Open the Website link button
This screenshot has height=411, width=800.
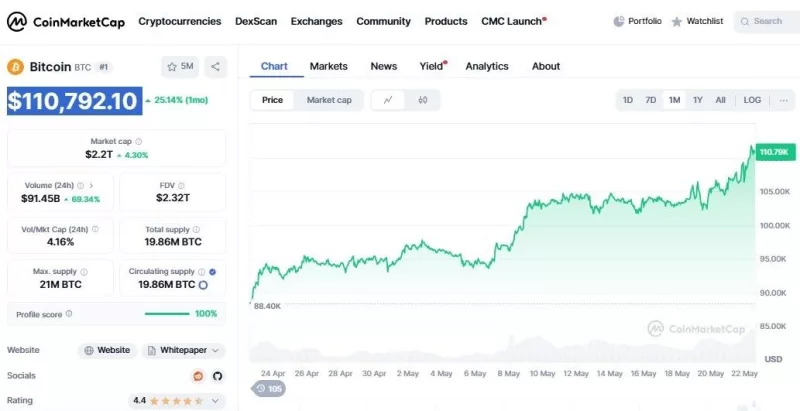(x=107, y=350)
